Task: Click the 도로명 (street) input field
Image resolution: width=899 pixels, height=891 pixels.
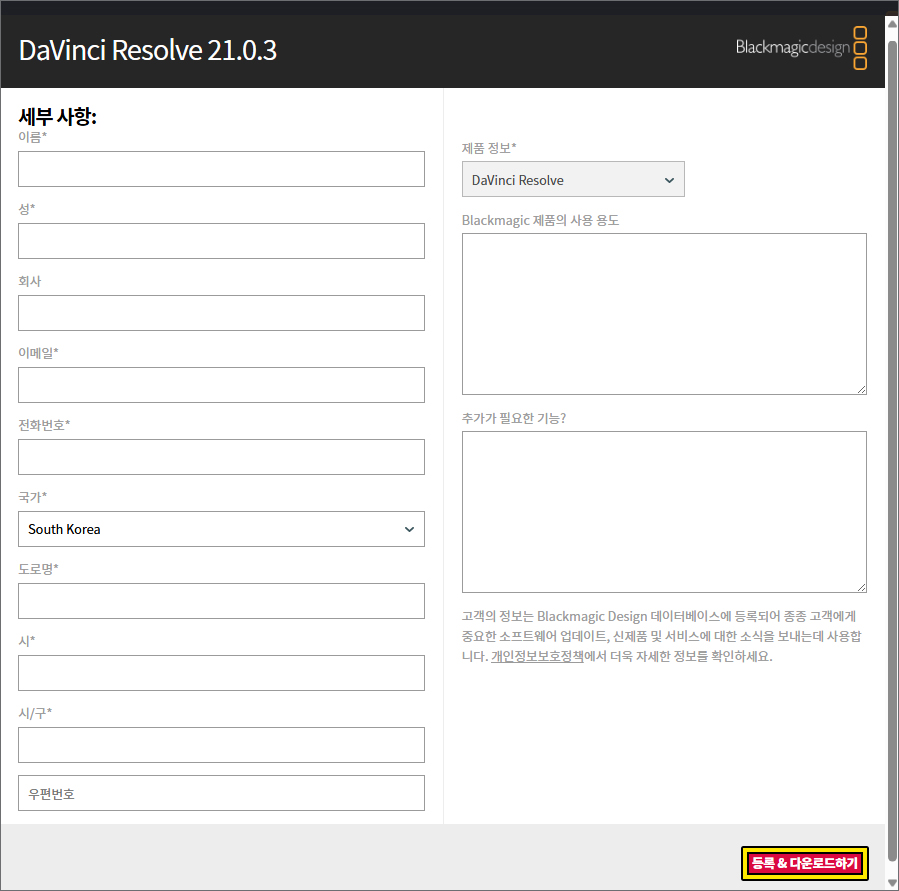Action: [221, 601]
